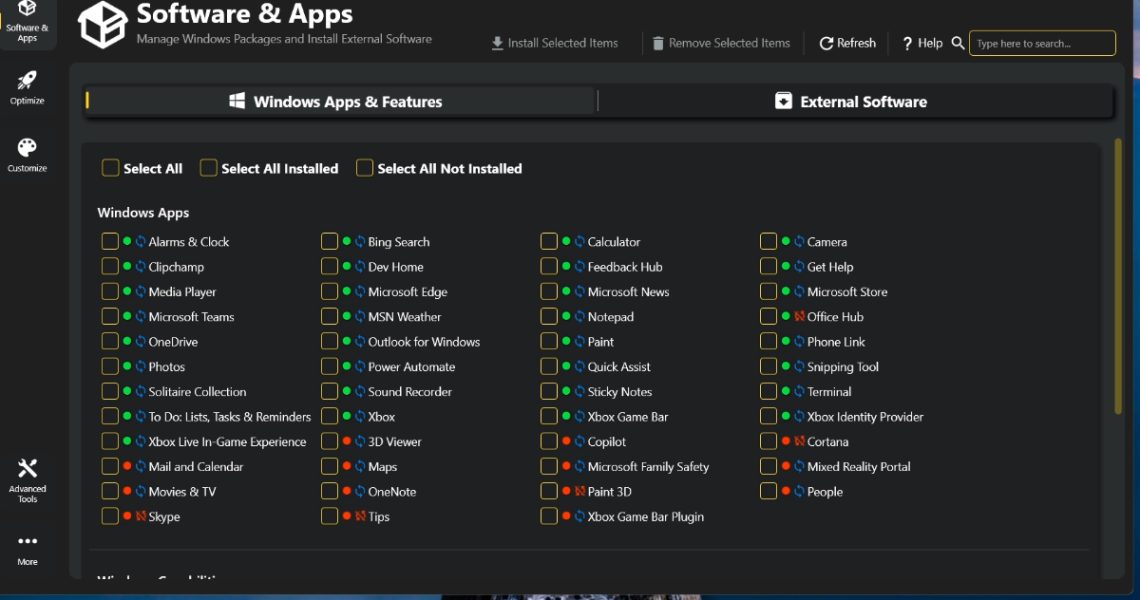Click the Help question mark icon
The height and width of the screenshot is (600, 1140).
click(907, 43)
